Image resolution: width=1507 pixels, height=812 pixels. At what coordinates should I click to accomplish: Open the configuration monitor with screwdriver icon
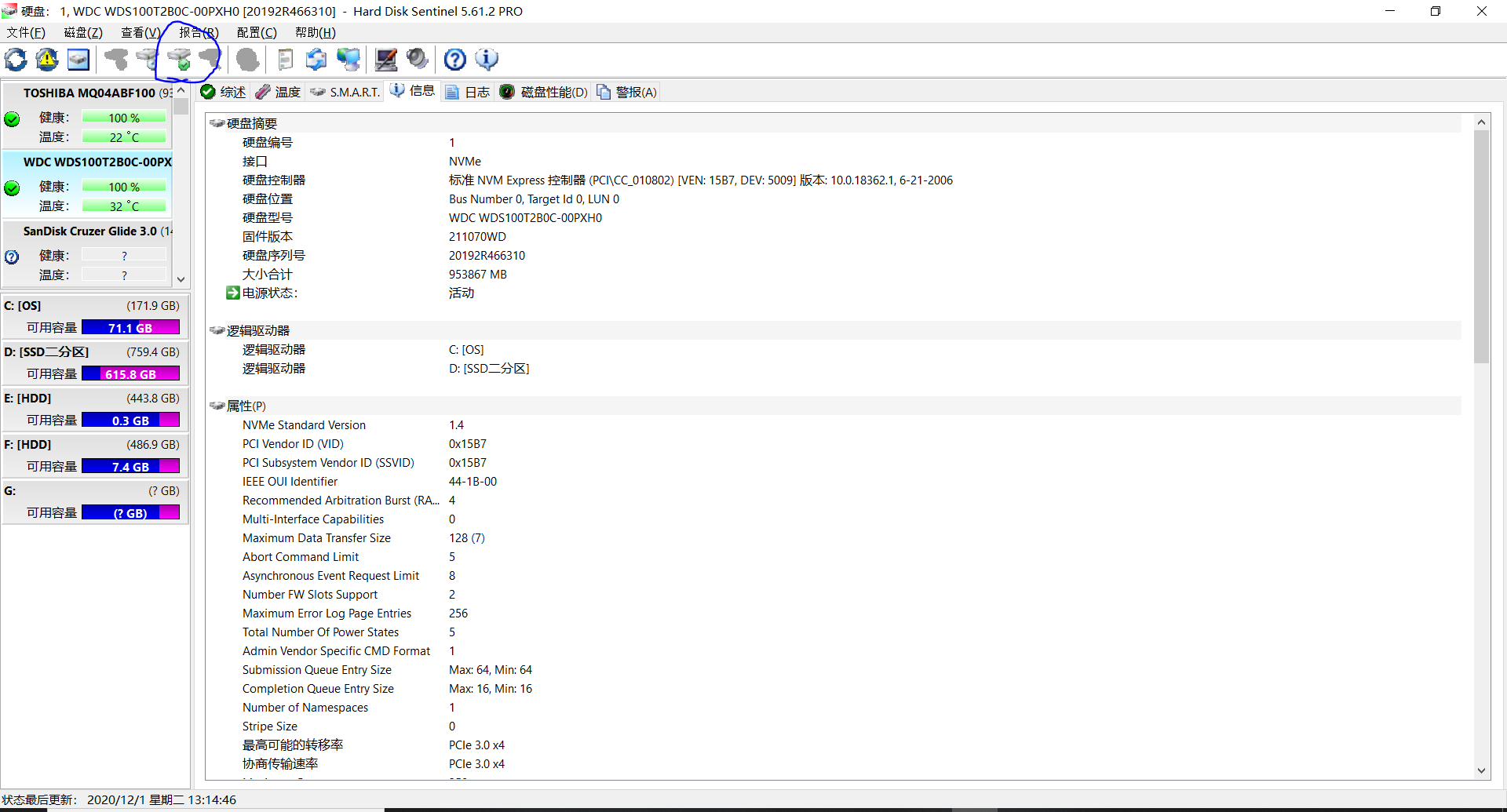pyautogui.click(x=386, y=60)
